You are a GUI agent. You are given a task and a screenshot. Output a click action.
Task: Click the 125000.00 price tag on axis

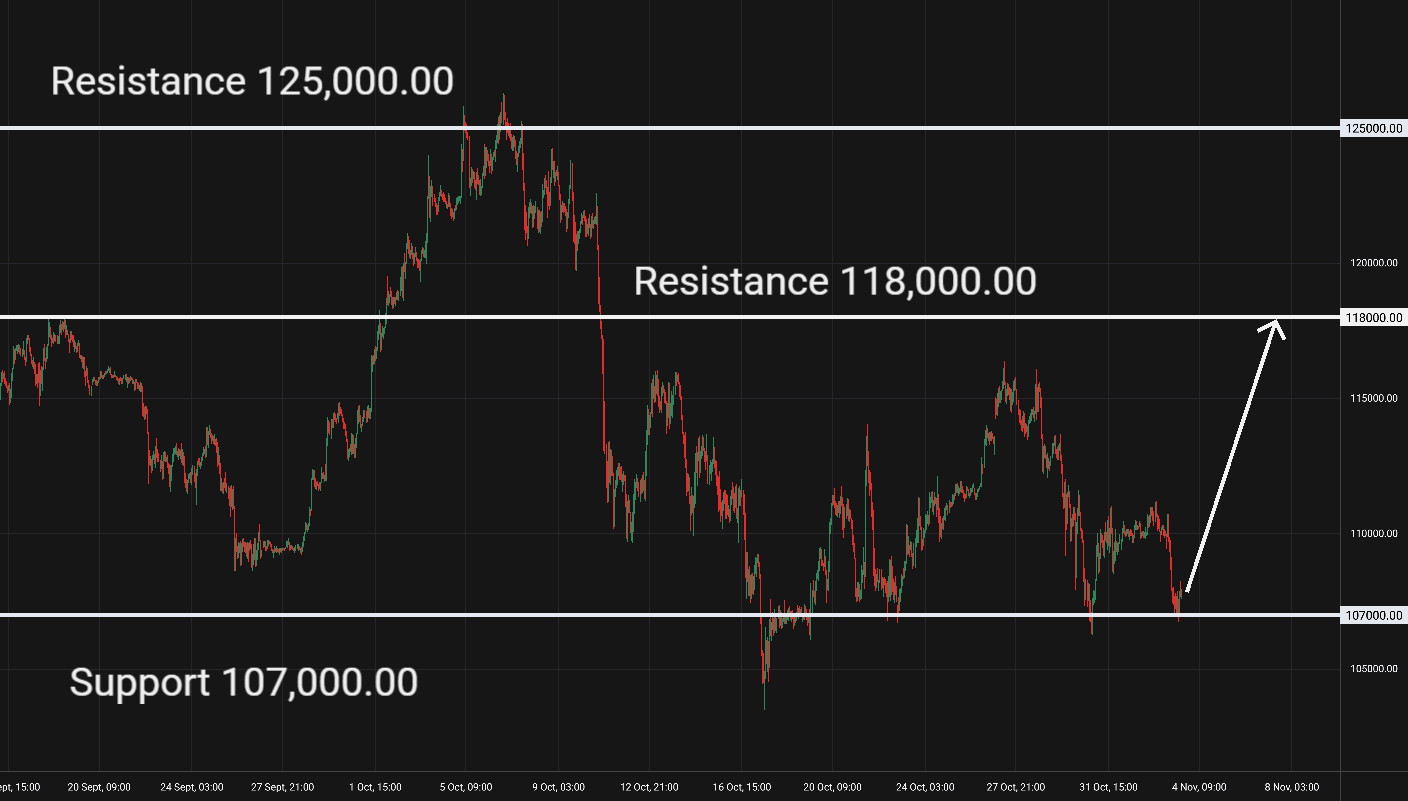tap(1372, 128)
